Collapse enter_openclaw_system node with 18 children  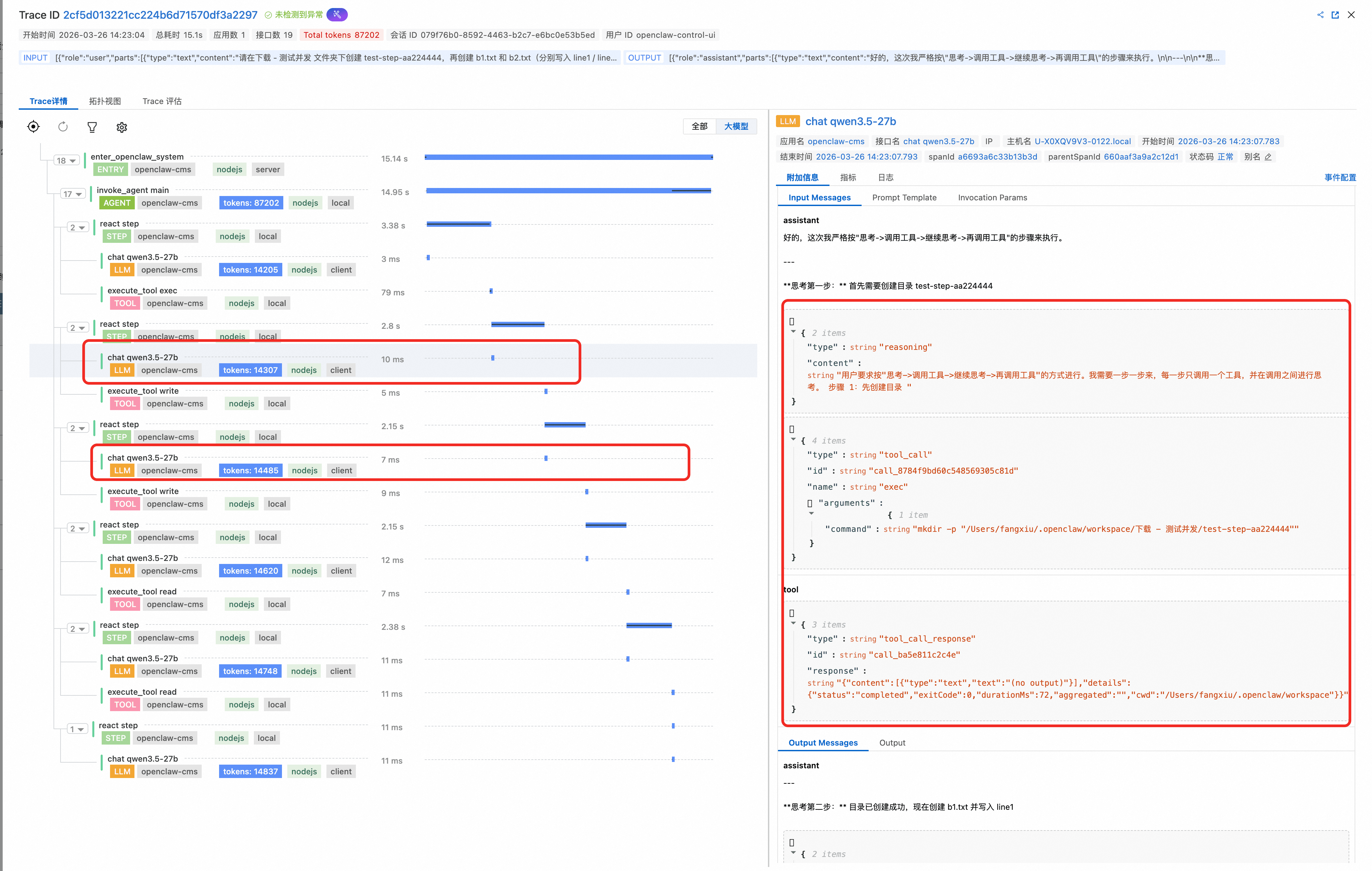[x=66, y=161]
